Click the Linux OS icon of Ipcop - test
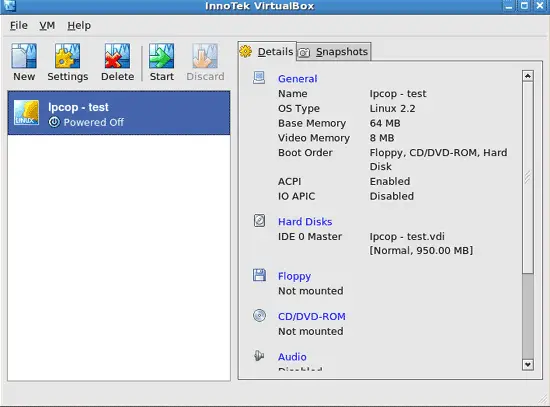This screenshot has height=407, width=550. pyautogui.click(x=27, y=113)
